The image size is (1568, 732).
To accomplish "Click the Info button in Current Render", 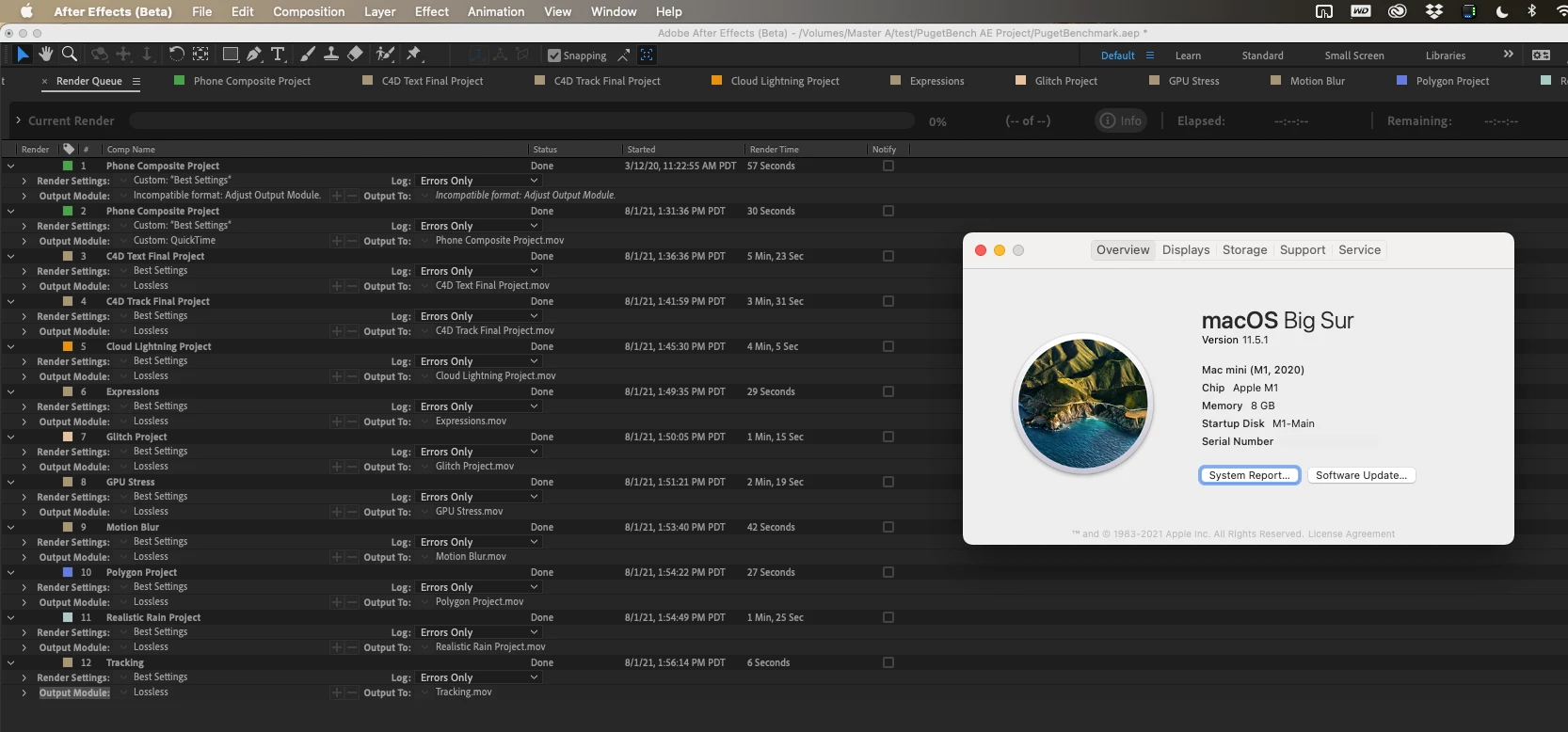I will click(1121, 120).
